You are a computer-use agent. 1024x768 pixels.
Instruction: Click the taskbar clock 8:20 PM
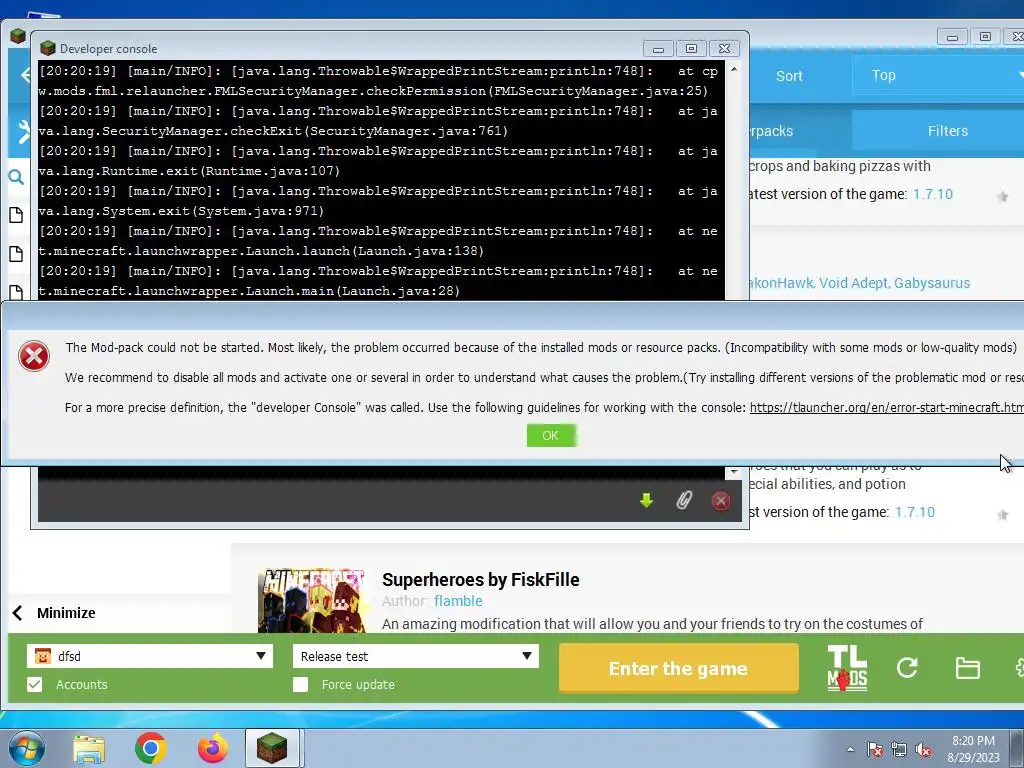(973, 741)
